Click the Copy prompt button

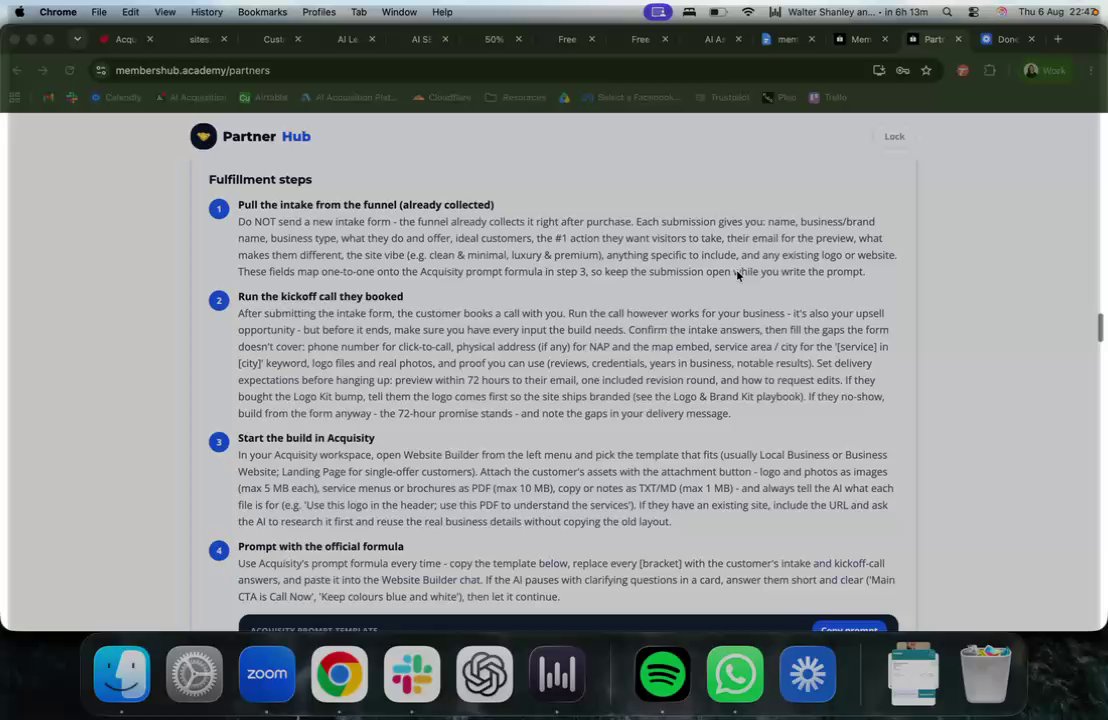(x=849, y=627)
